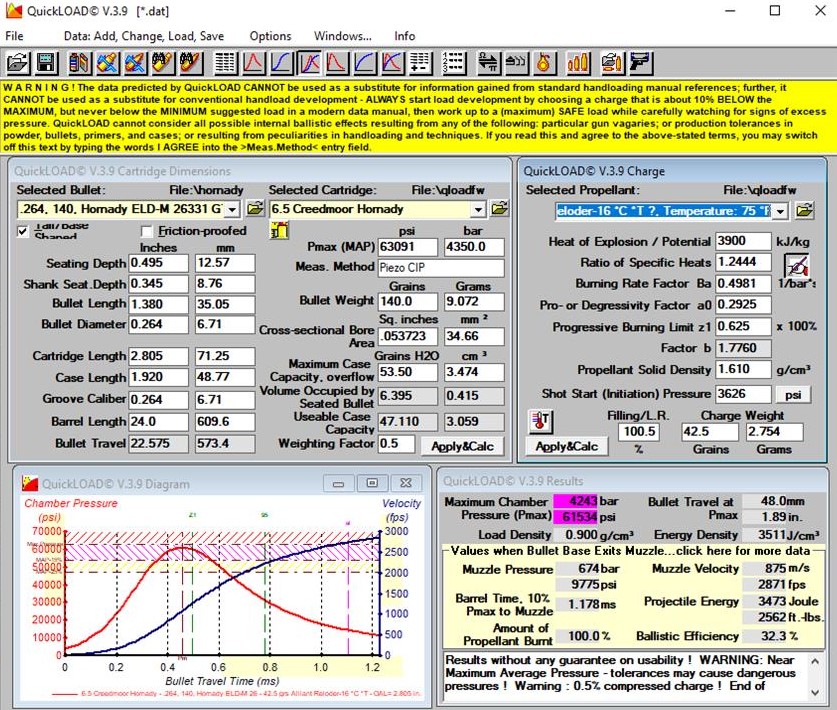Click the results message scrollbar down arrow
Screen dimensions: 837x710
pyautogui.click(x=815, y=692)
